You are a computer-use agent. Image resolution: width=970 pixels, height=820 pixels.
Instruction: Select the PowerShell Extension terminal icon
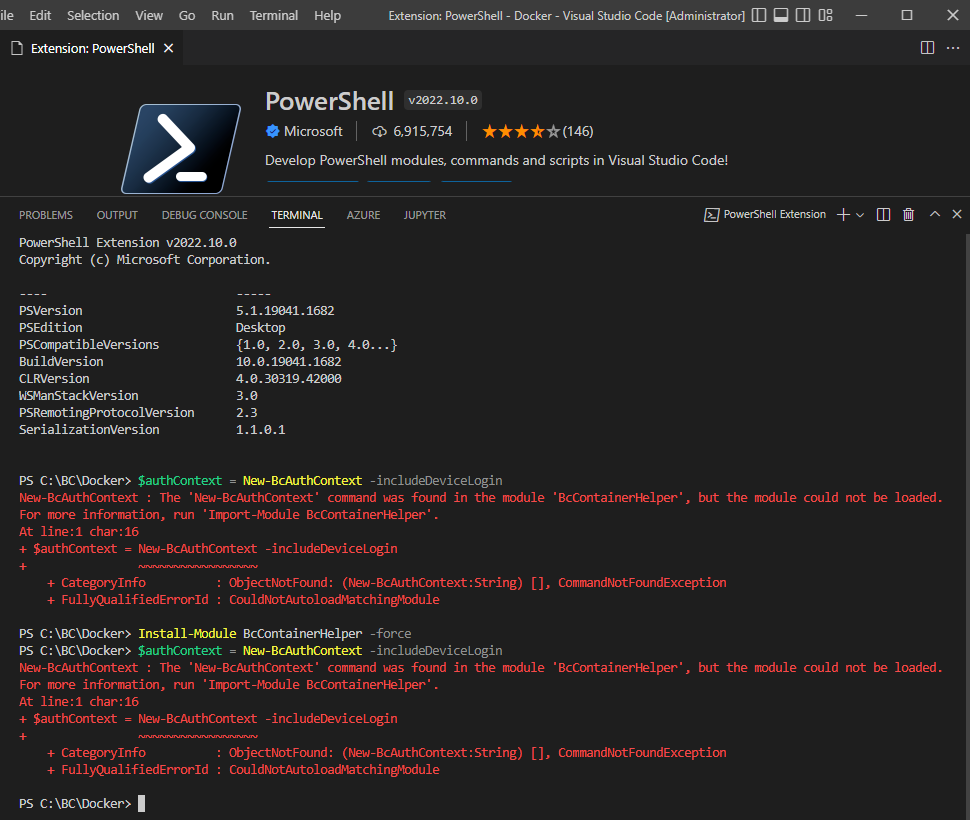713,214
